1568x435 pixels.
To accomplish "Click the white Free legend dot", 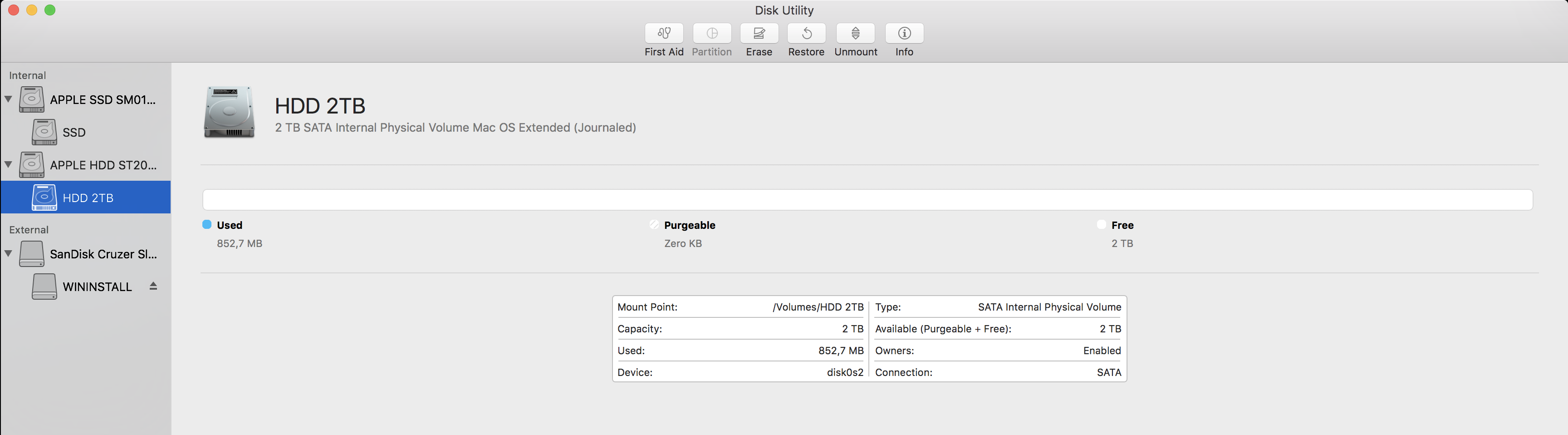I will click(x=1101, y=224).
